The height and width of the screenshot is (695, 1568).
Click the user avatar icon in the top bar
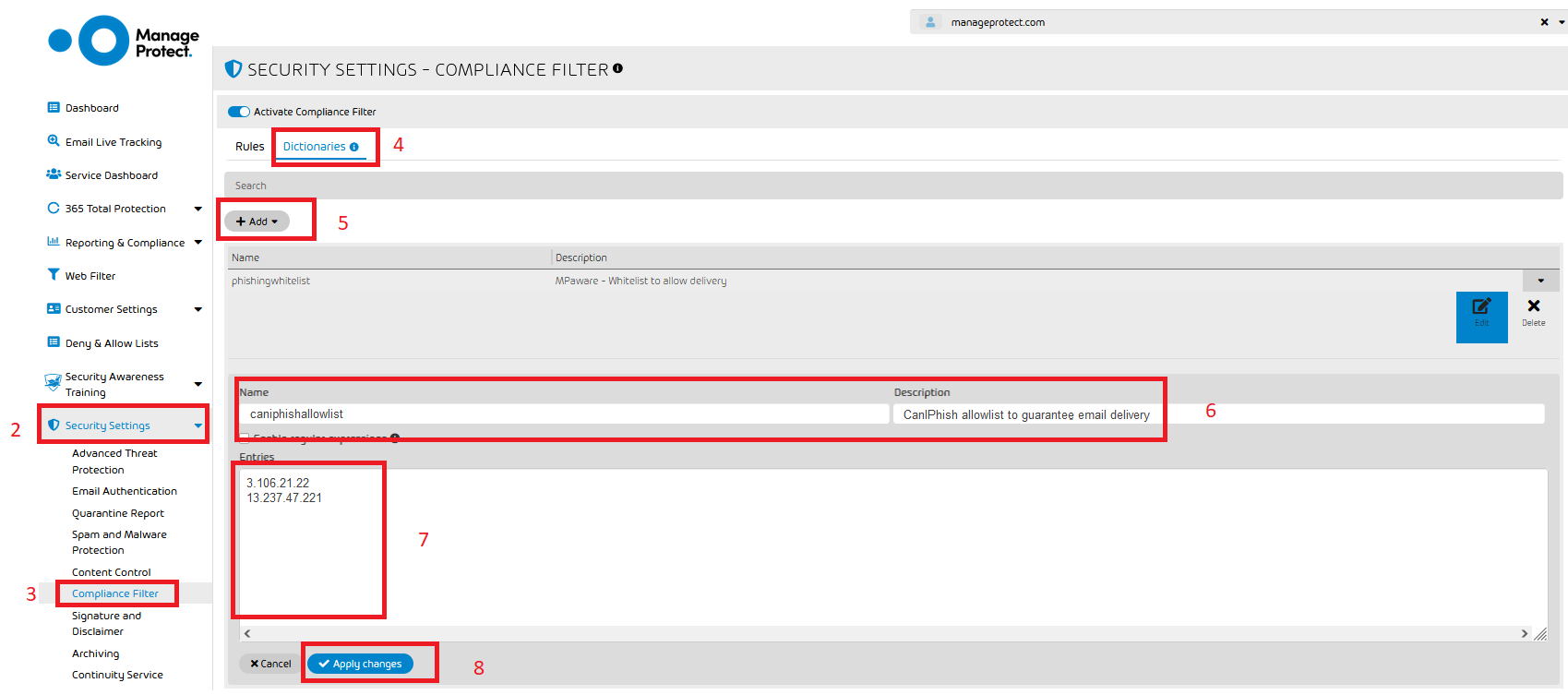tap(930, 22)
